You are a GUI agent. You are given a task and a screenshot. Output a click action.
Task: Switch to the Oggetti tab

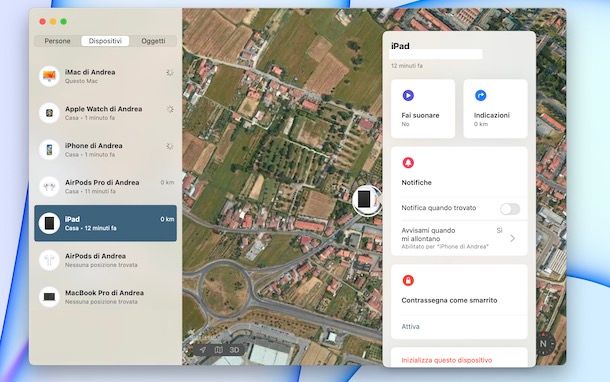[153, 41]
